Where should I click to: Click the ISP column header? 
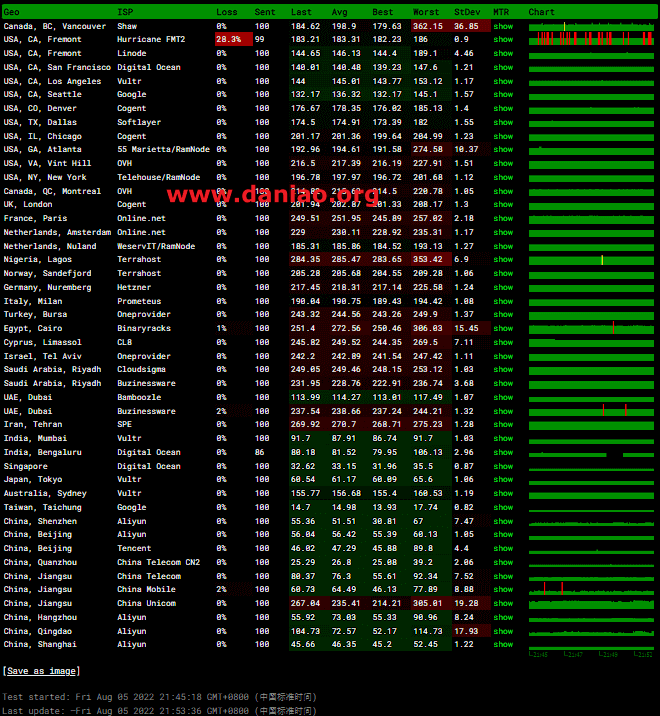click(125, 12)
